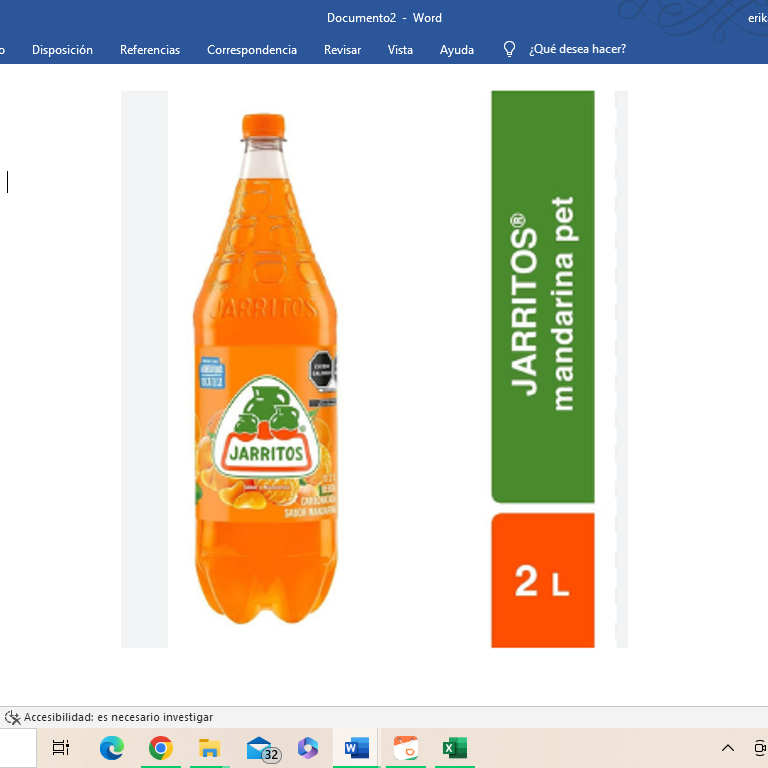Open the Mail app showing 32 unread
768x768 pixels.
(263, 749)
